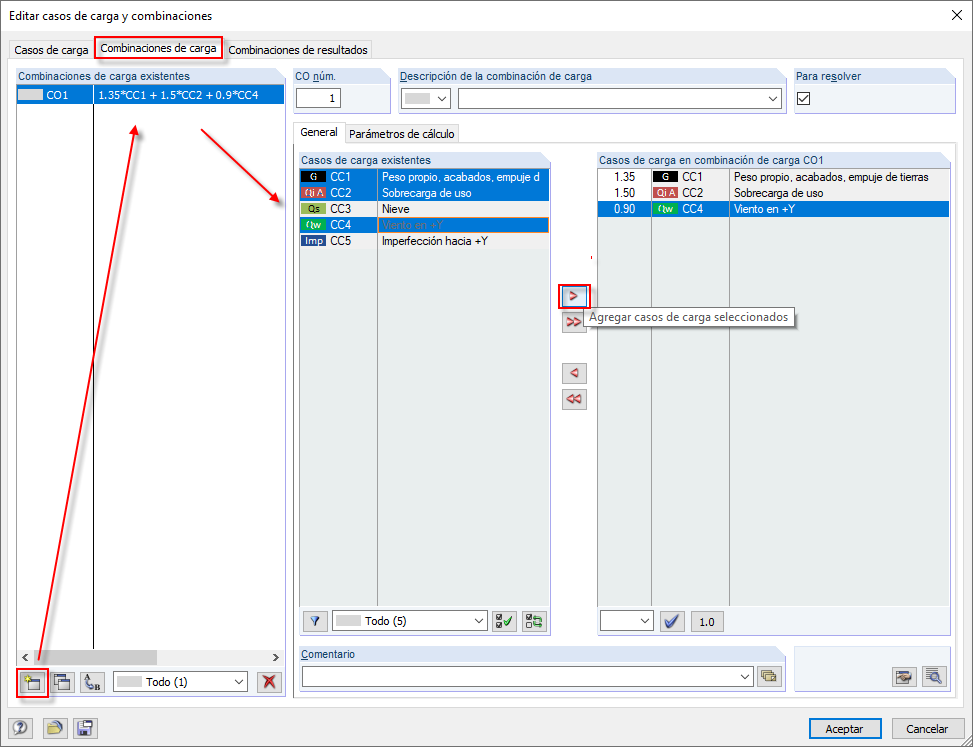Save the combinations with the diskette icon
This screenshot has width=973, height=747.
85,728
